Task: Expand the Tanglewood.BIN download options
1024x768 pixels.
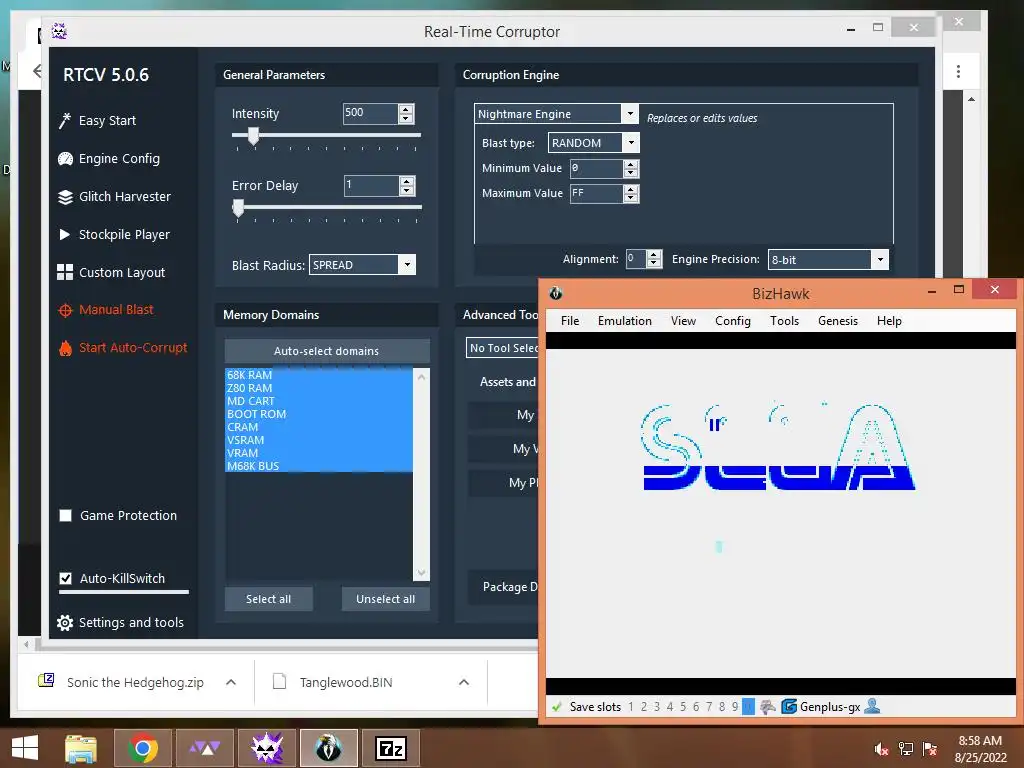Action: click(x=464, y=682)
